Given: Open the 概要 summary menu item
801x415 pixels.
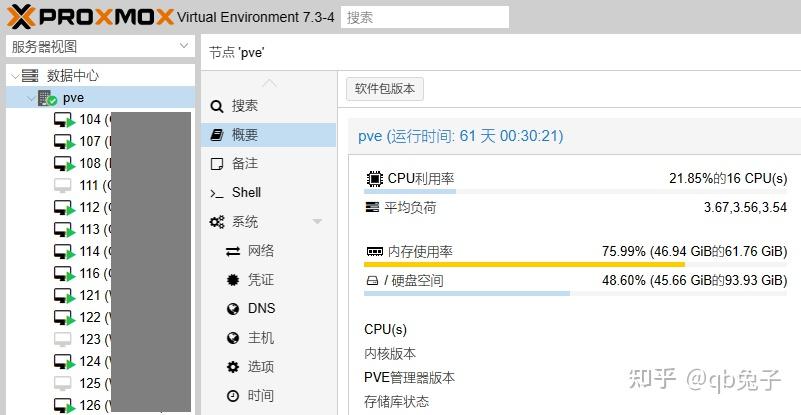Looking at the screenshot, I should tap(245, 135).
